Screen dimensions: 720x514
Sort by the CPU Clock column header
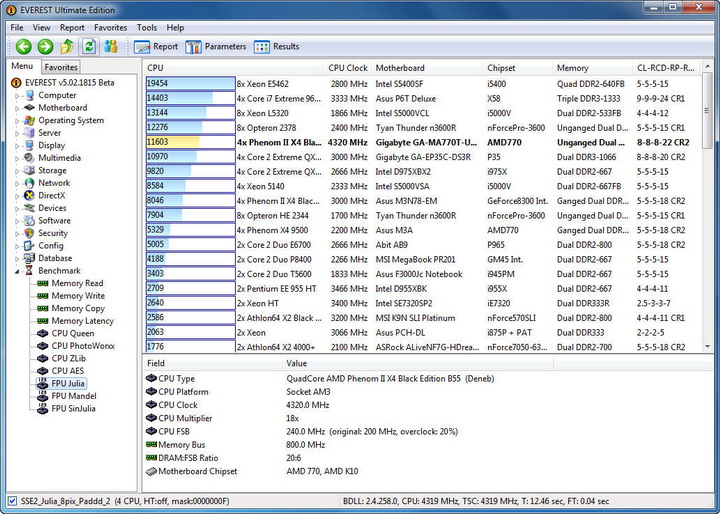click(348, 68)
